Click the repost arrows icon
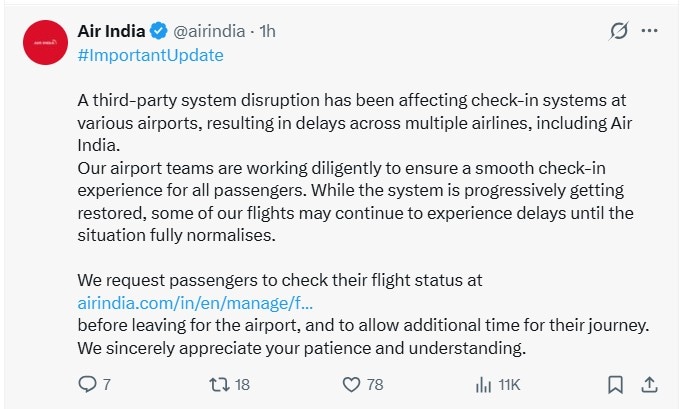The image size is (684, 409). (x=216, y=384)
